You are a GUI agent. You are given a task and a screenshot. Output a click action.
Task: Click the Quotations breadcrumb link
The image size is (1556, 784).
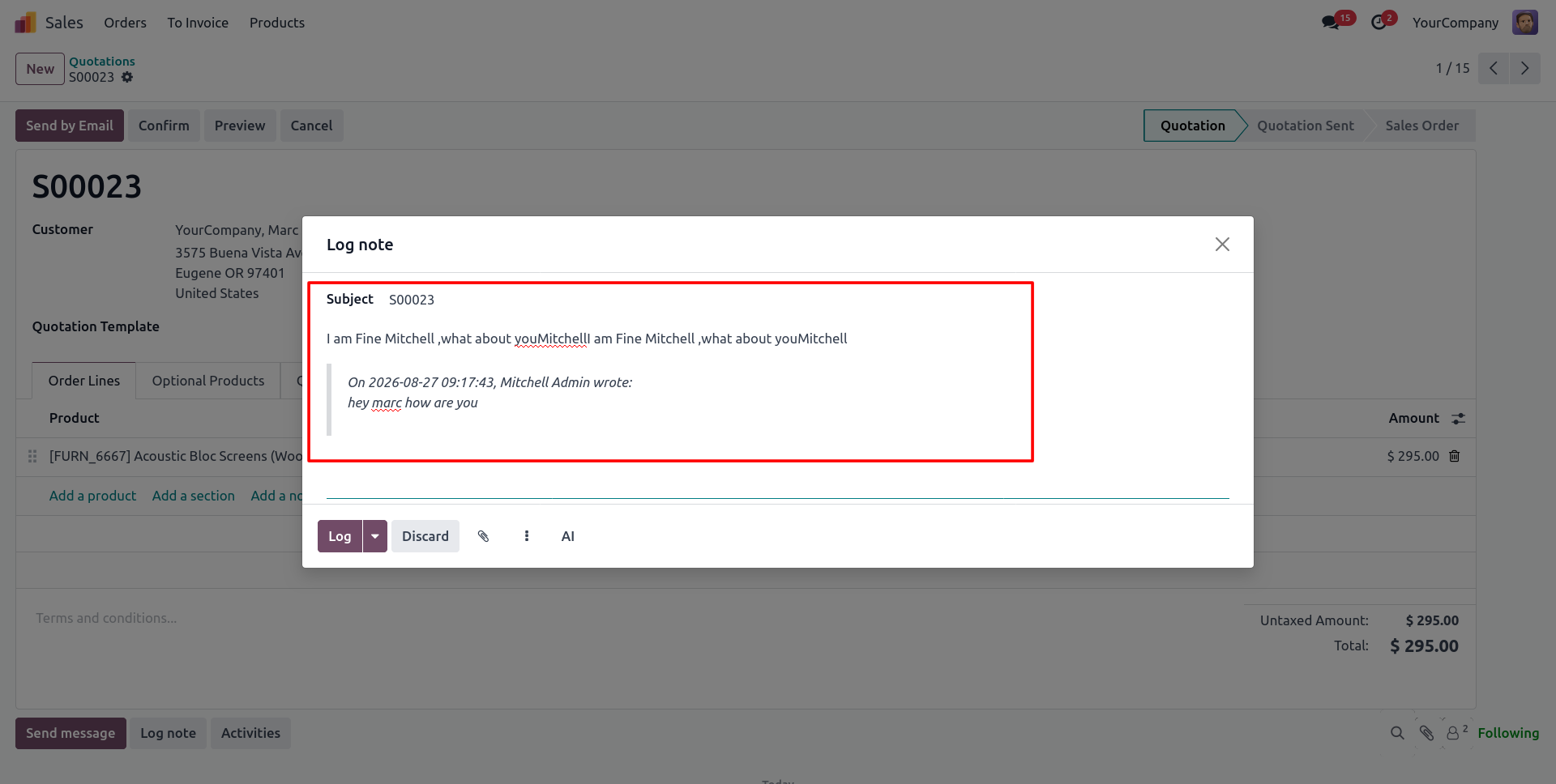[x=102, y=62]
